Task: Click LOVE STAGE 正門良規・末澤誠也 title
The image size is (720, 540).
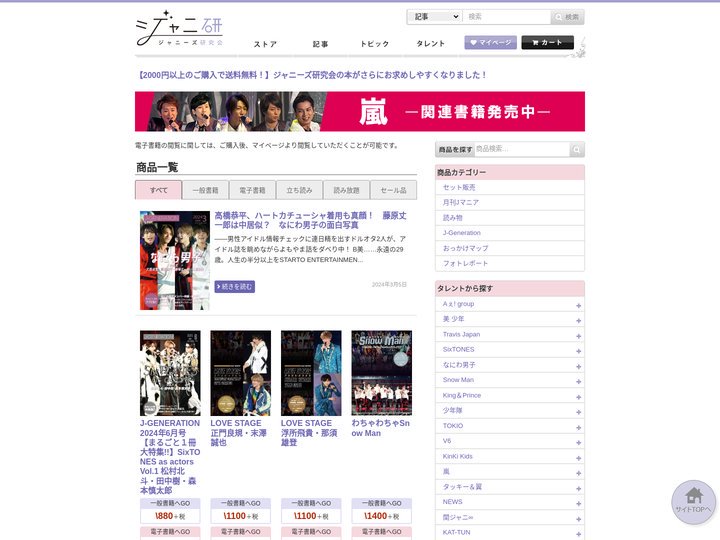Action: (239, 433)
